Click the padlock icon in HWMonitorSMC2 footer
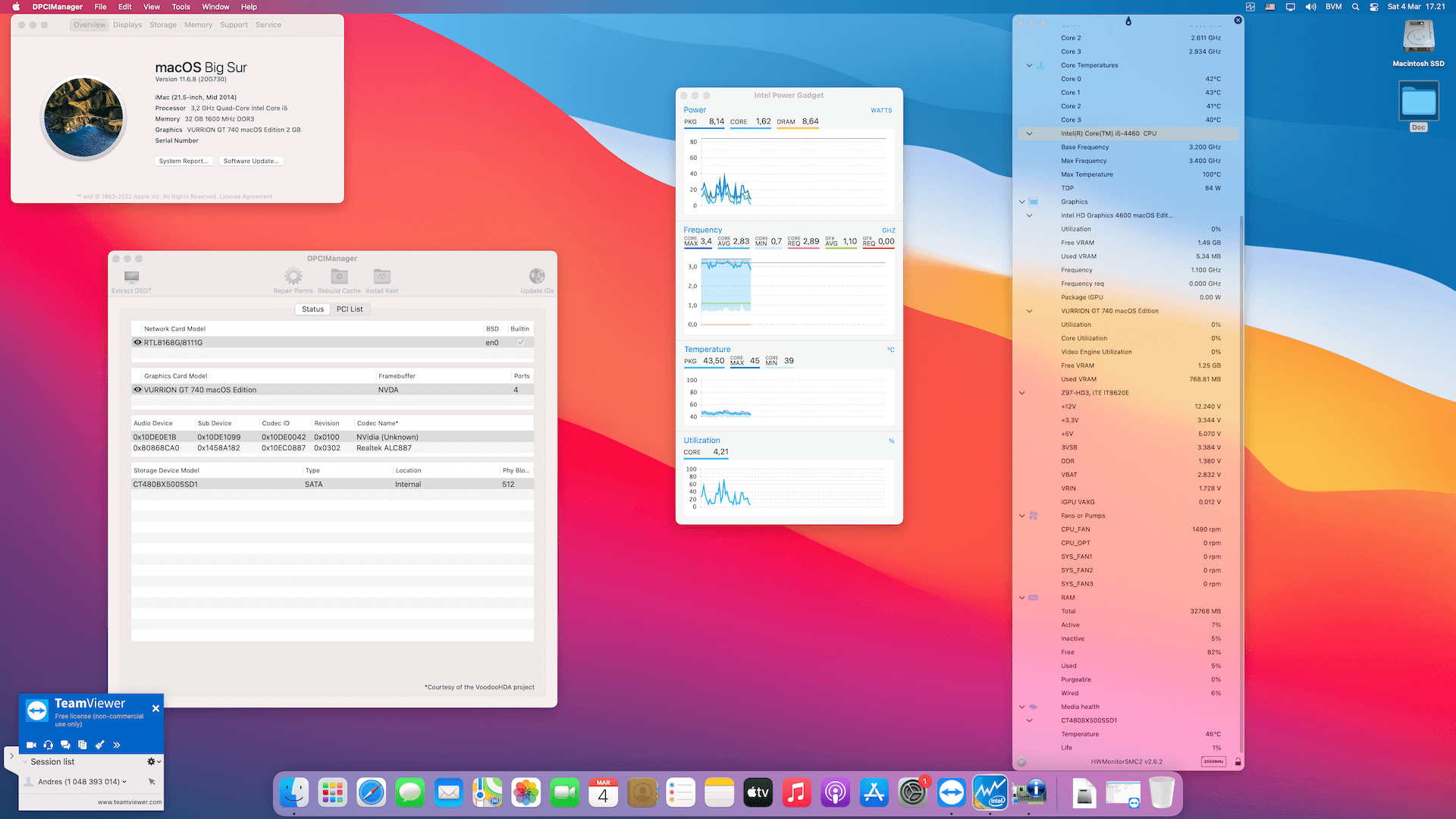Image resolution: width=1456 pixels, height=819 pixels. coord(1238,762)
